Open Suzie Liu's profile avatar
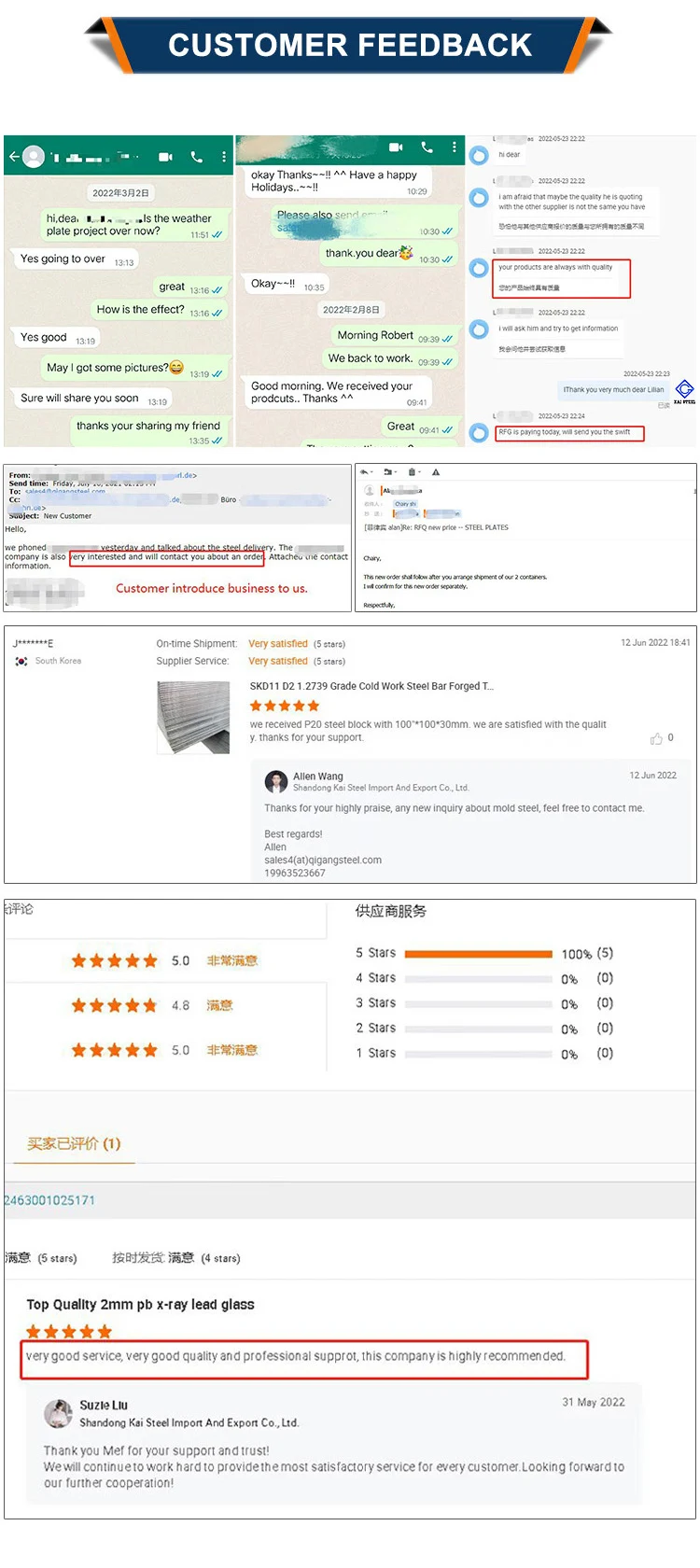 tap(58, 1413)
